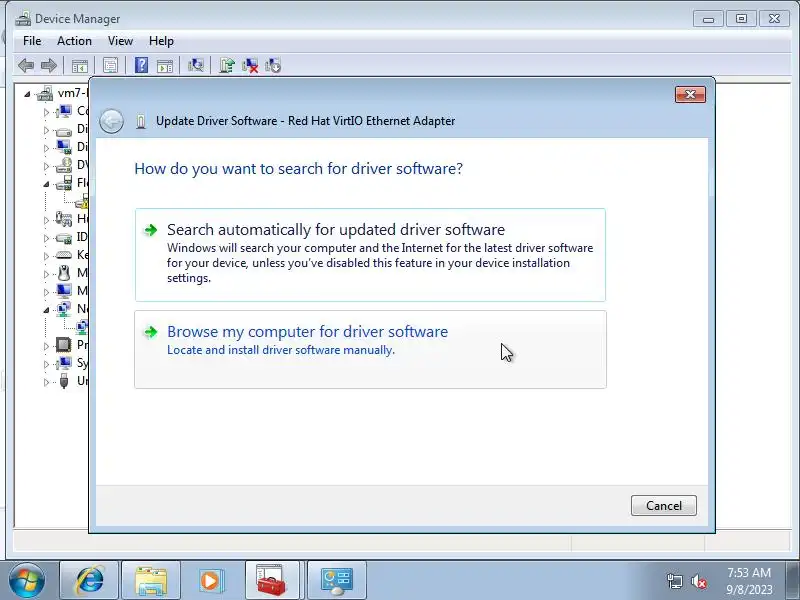The width and height of the screenshot is (800, 600).
Task: Click the Forward arrow in Device Manager toolbar
Action: (x=49, y=65)
